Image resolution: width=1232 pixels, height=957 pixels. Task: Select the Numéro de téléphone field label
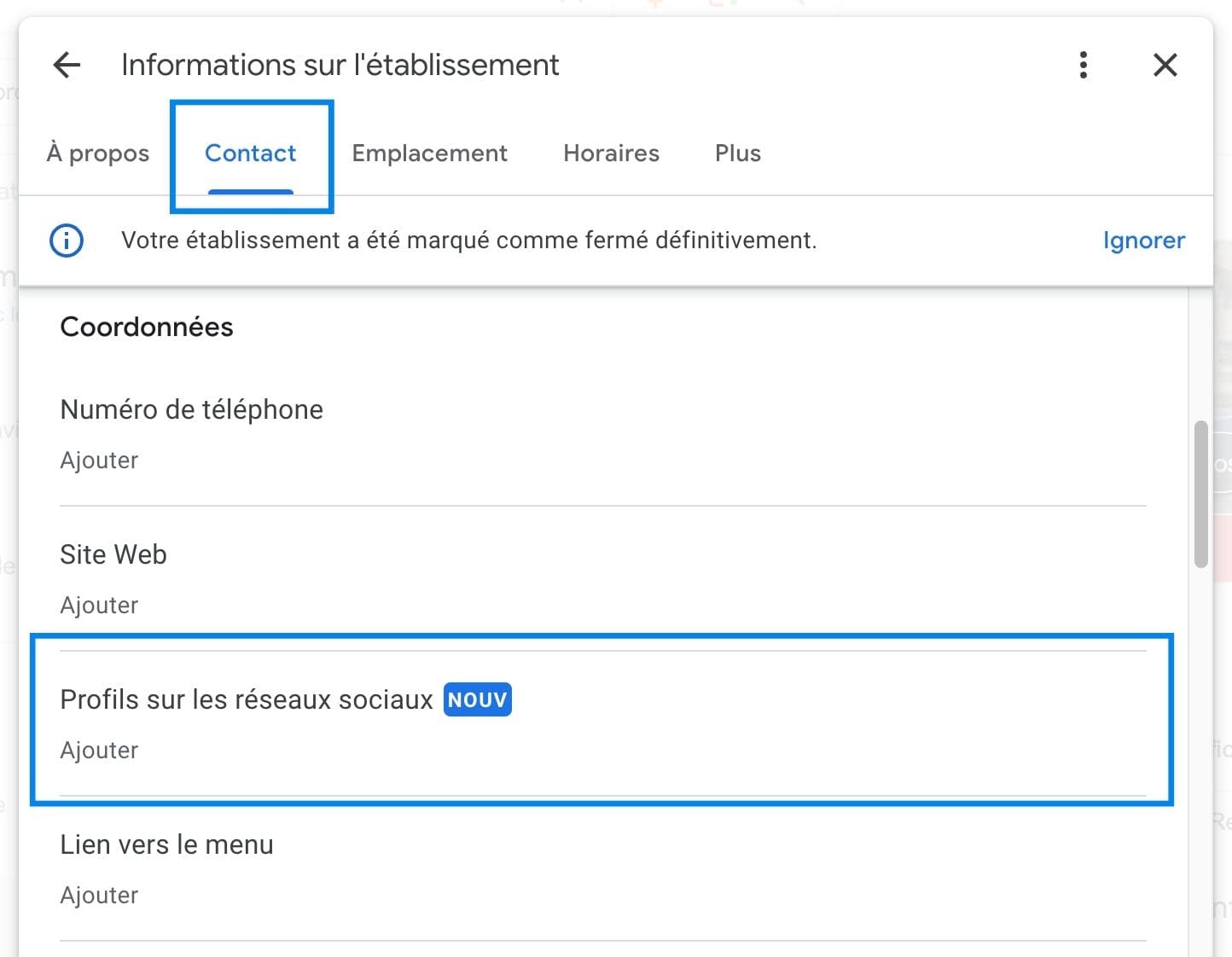click(191, 410)
